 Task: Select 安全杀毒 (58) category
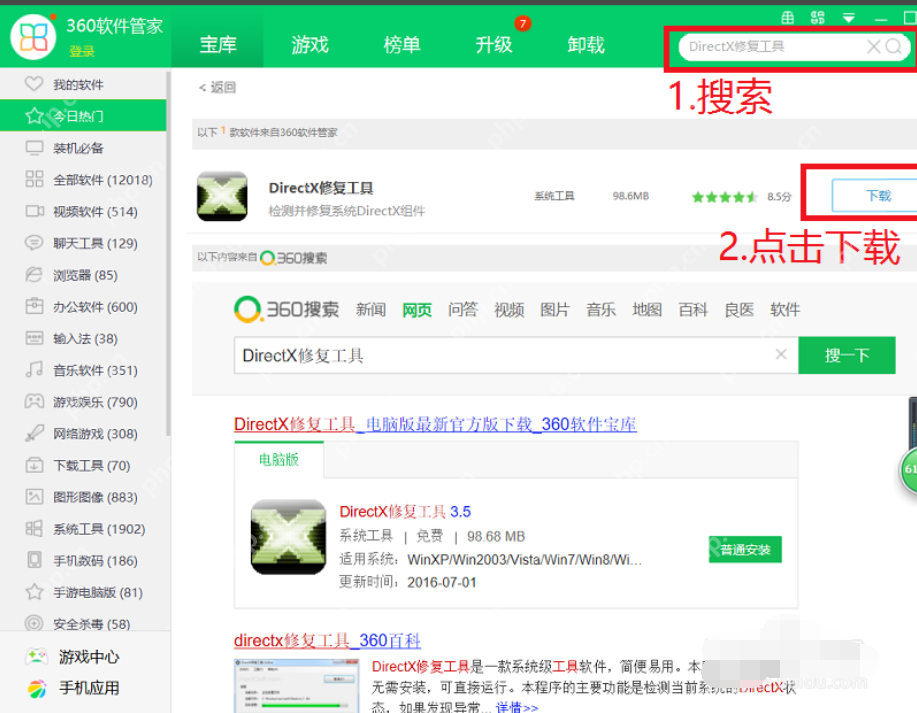click(83, 624)
